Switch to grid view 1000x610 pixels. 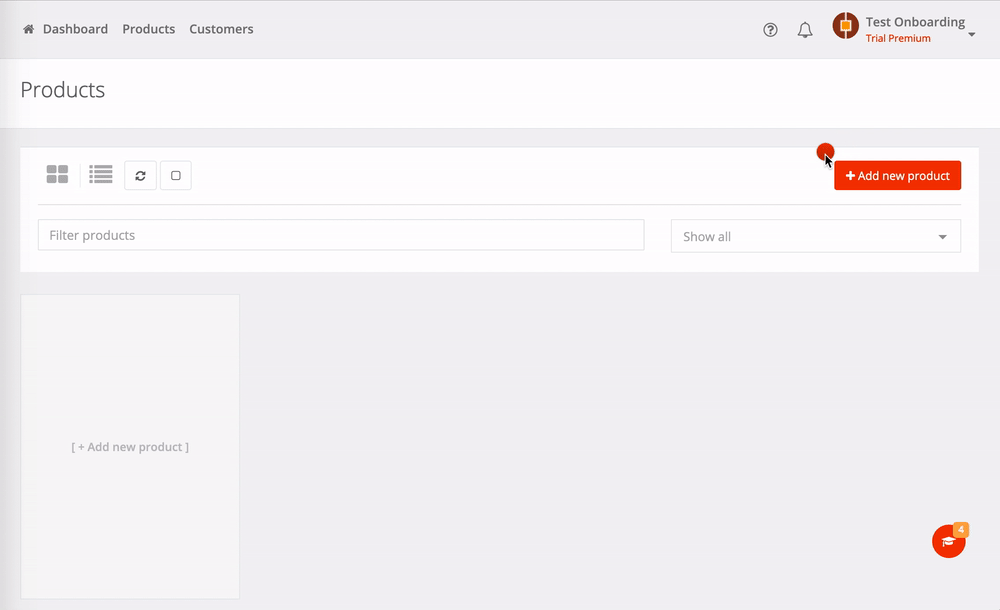pyautogui.click(x=57, y=174)
